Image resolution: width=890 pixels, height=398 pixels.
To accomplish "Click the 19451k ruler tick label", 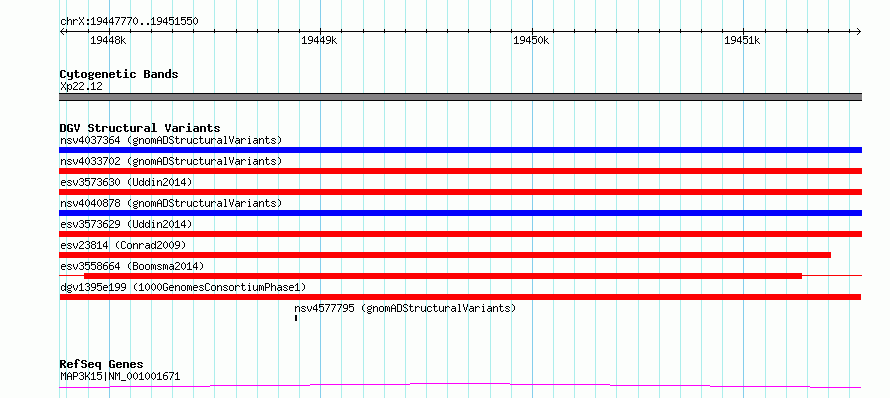I will coord(742,40).
